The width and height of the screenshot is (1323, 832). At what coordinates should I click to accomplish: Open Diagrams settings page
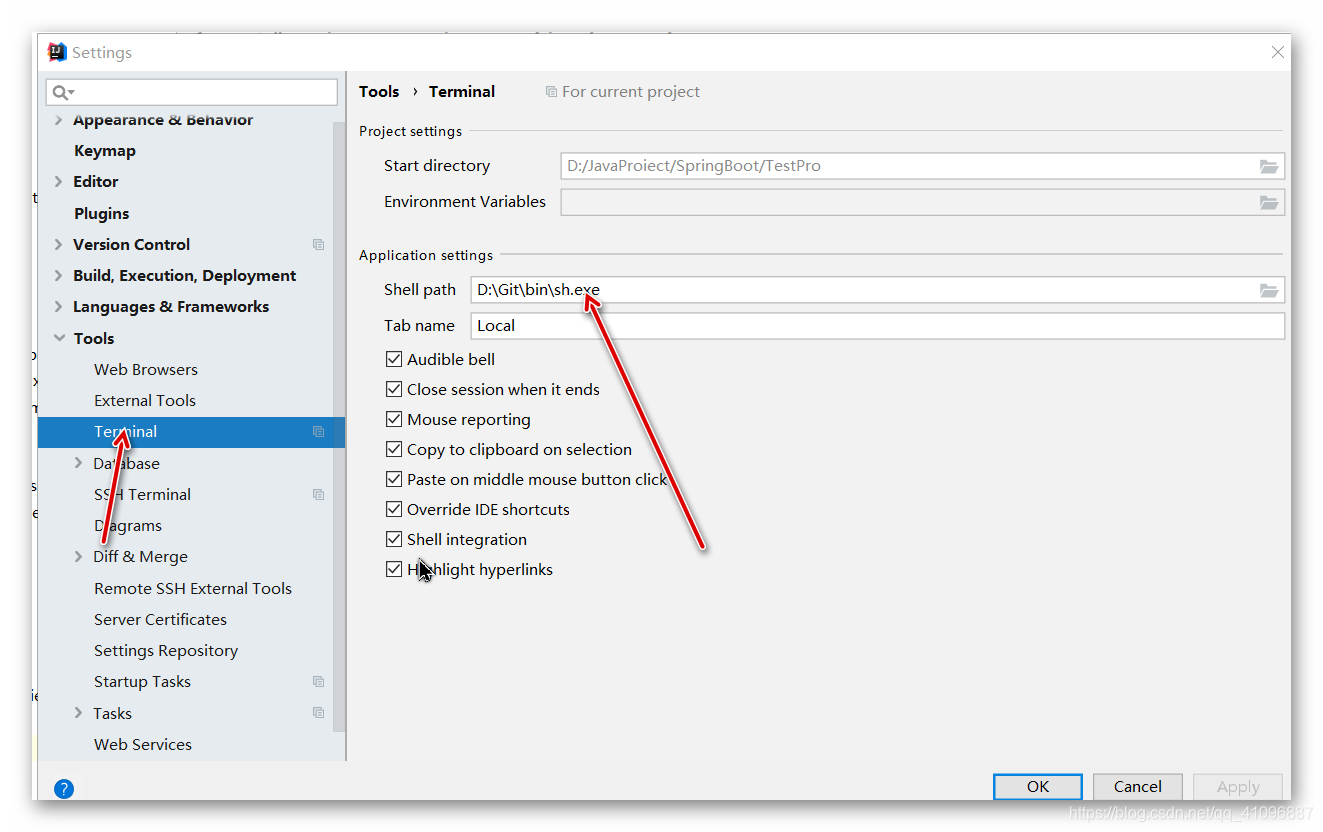pos(128,526)
